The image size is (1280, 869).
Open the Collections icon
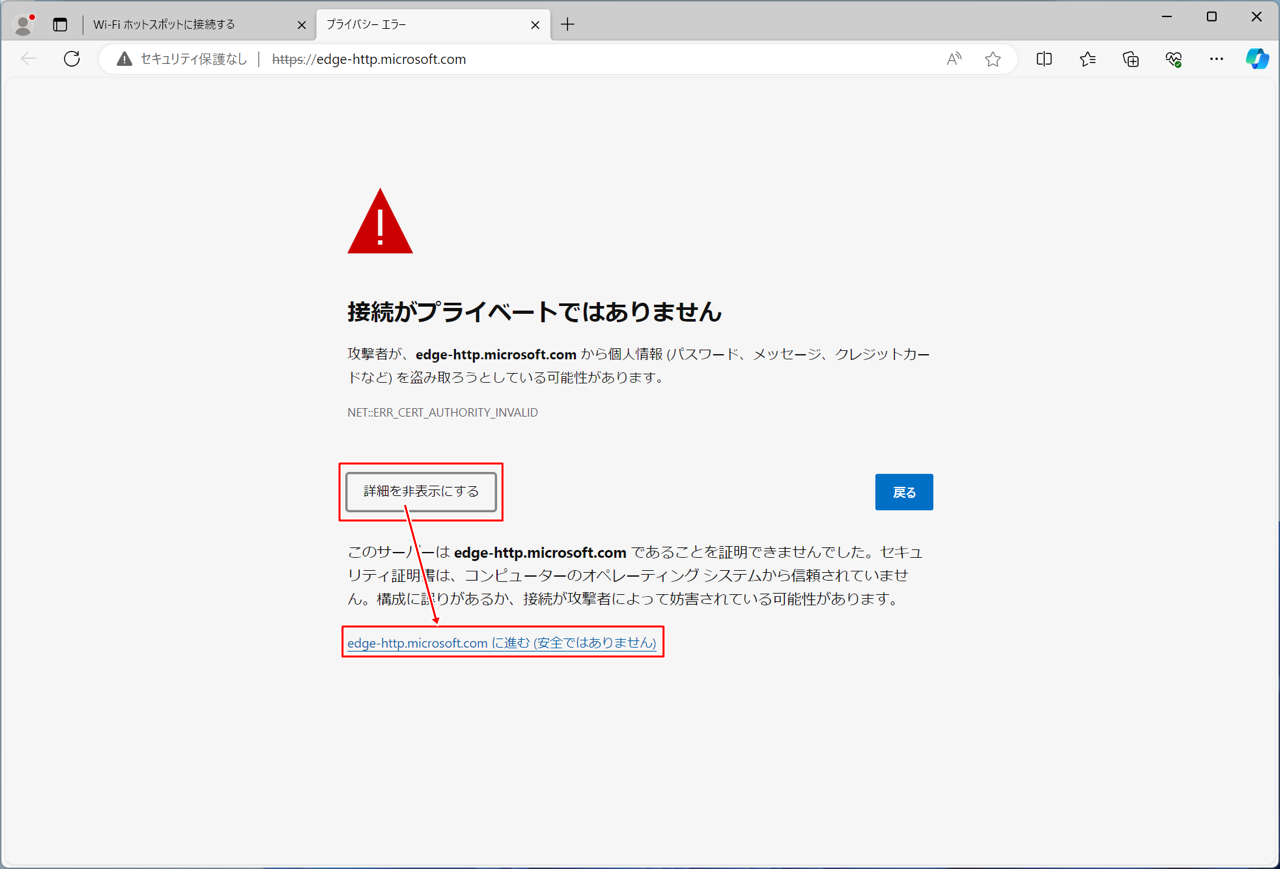[x=1131, y=59]
